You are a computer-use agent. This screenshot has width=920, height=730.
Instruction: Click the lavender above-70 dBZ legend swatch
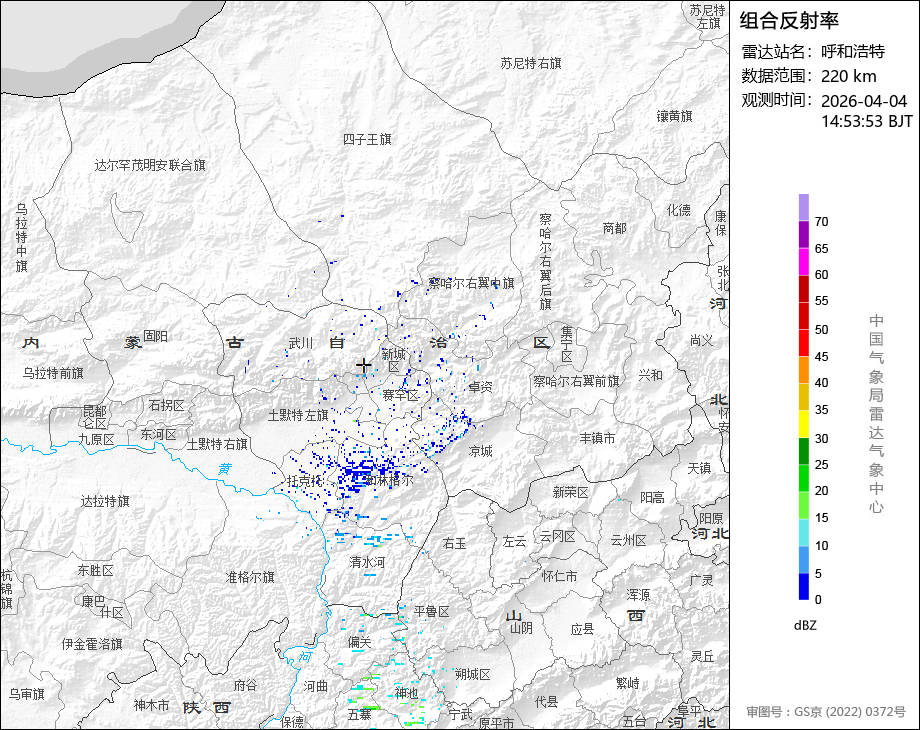pos(803,208)
